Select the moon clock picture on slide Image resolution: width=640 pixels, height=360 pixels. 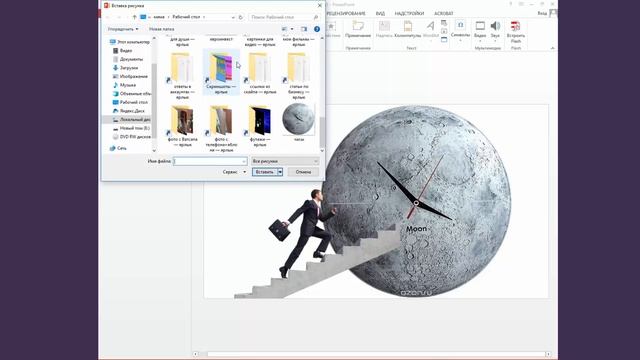(x=416, y=201)
